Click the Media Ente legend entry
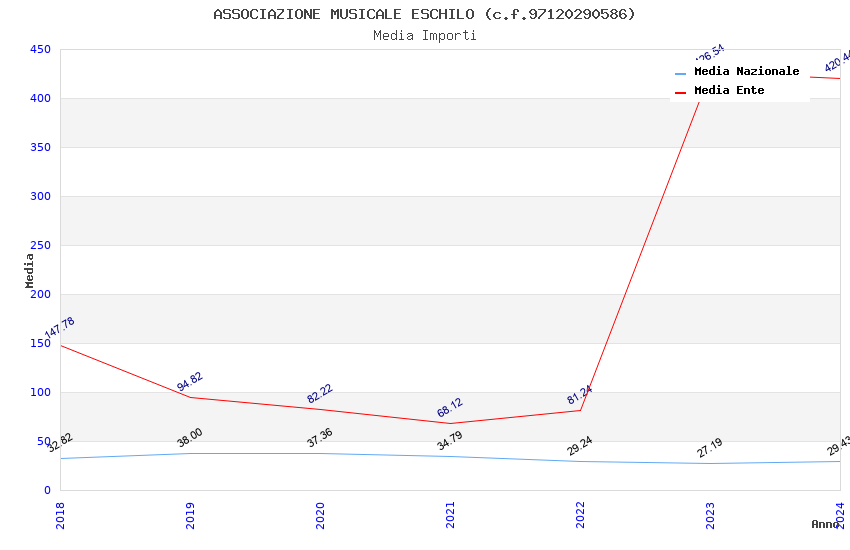Screen dimensions: 850x550 tap(720, 90)
